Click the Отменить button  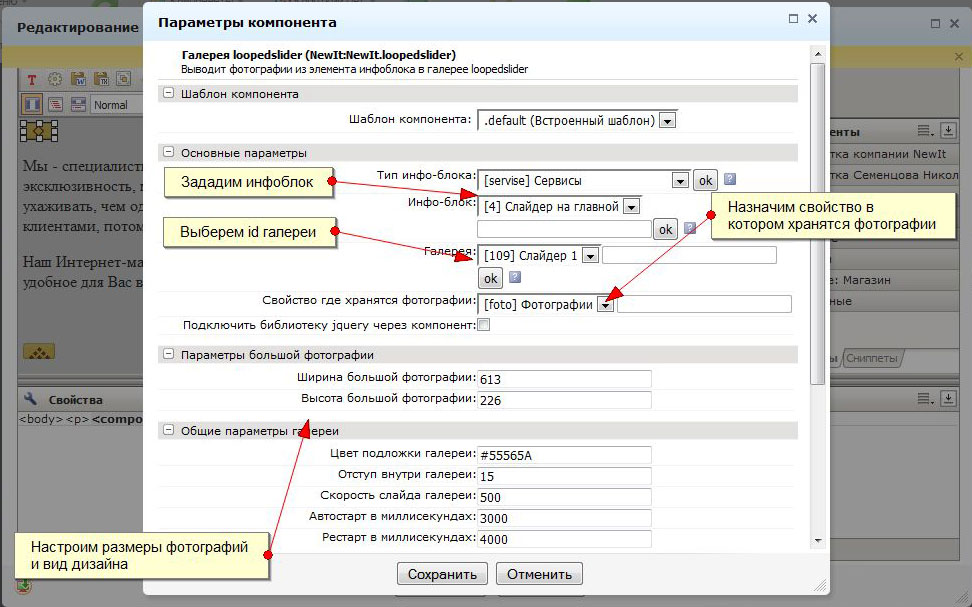539,574
